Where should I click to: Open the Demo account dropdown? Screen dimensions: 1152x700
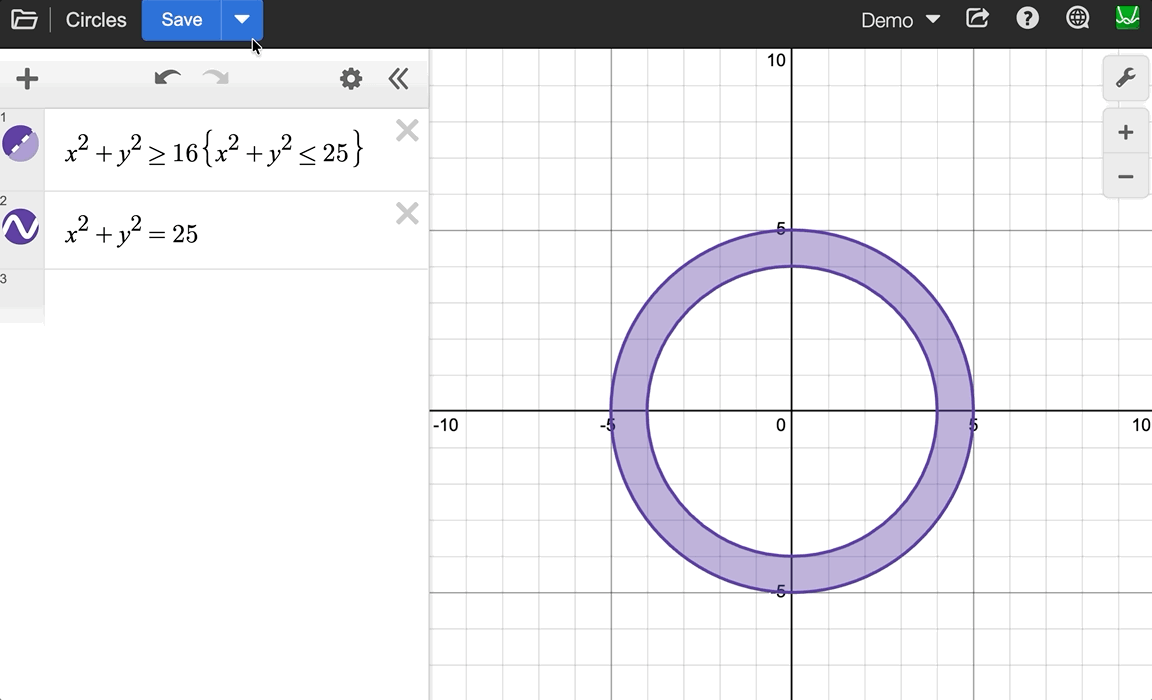click(x=900, y=20)
